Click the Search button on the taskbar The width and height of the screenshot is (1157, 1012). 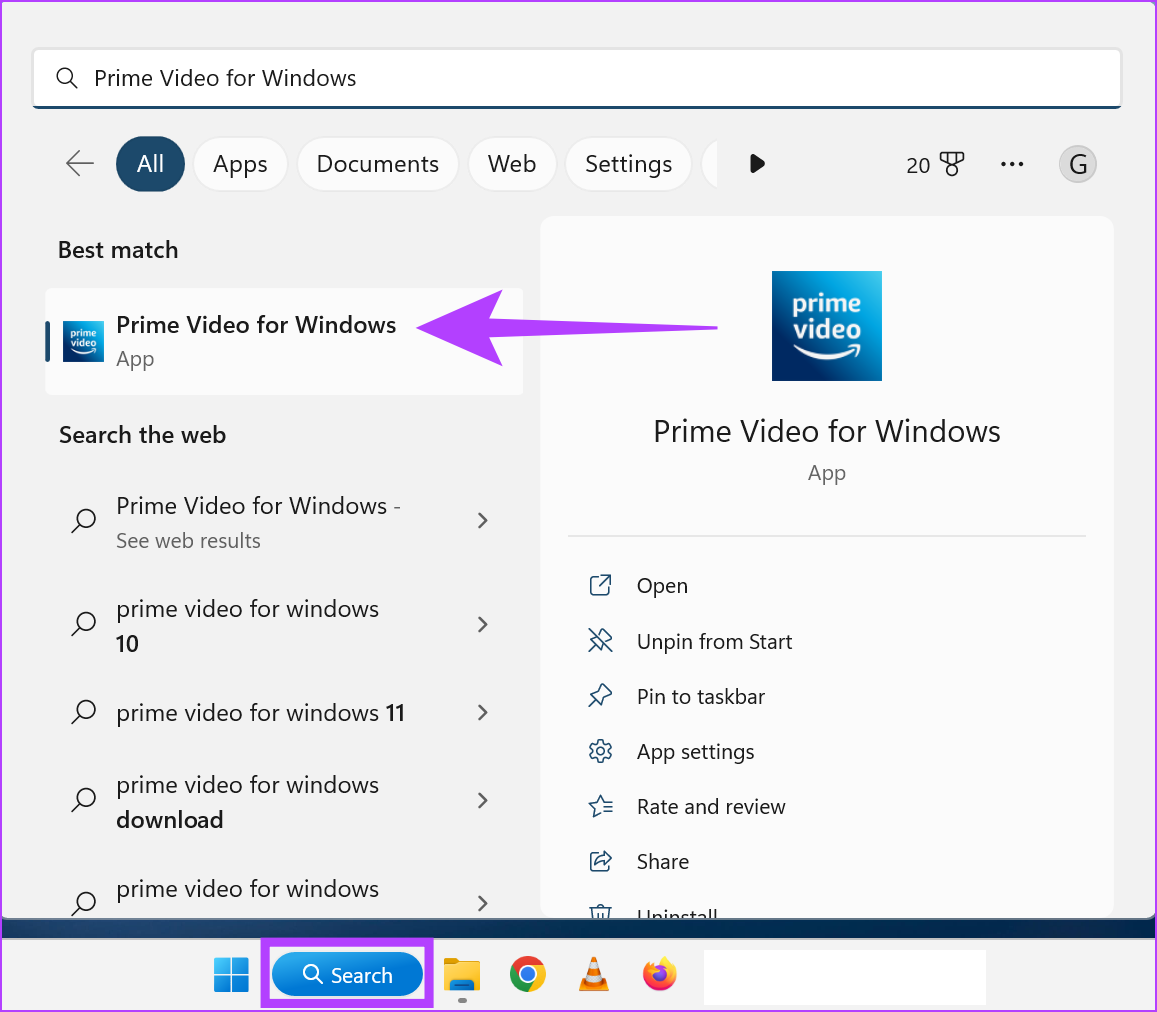pyautogui.click(x=348, y=974)
